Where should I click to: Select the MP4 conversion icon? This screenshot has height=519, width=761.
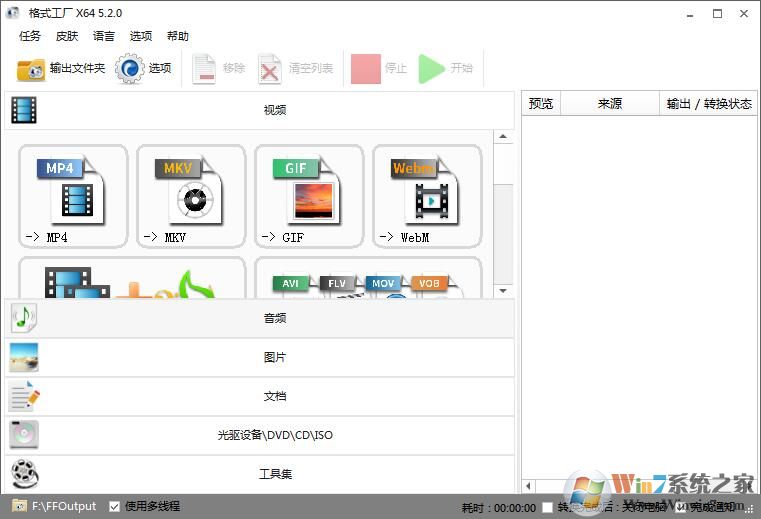(x=73, y=195)
